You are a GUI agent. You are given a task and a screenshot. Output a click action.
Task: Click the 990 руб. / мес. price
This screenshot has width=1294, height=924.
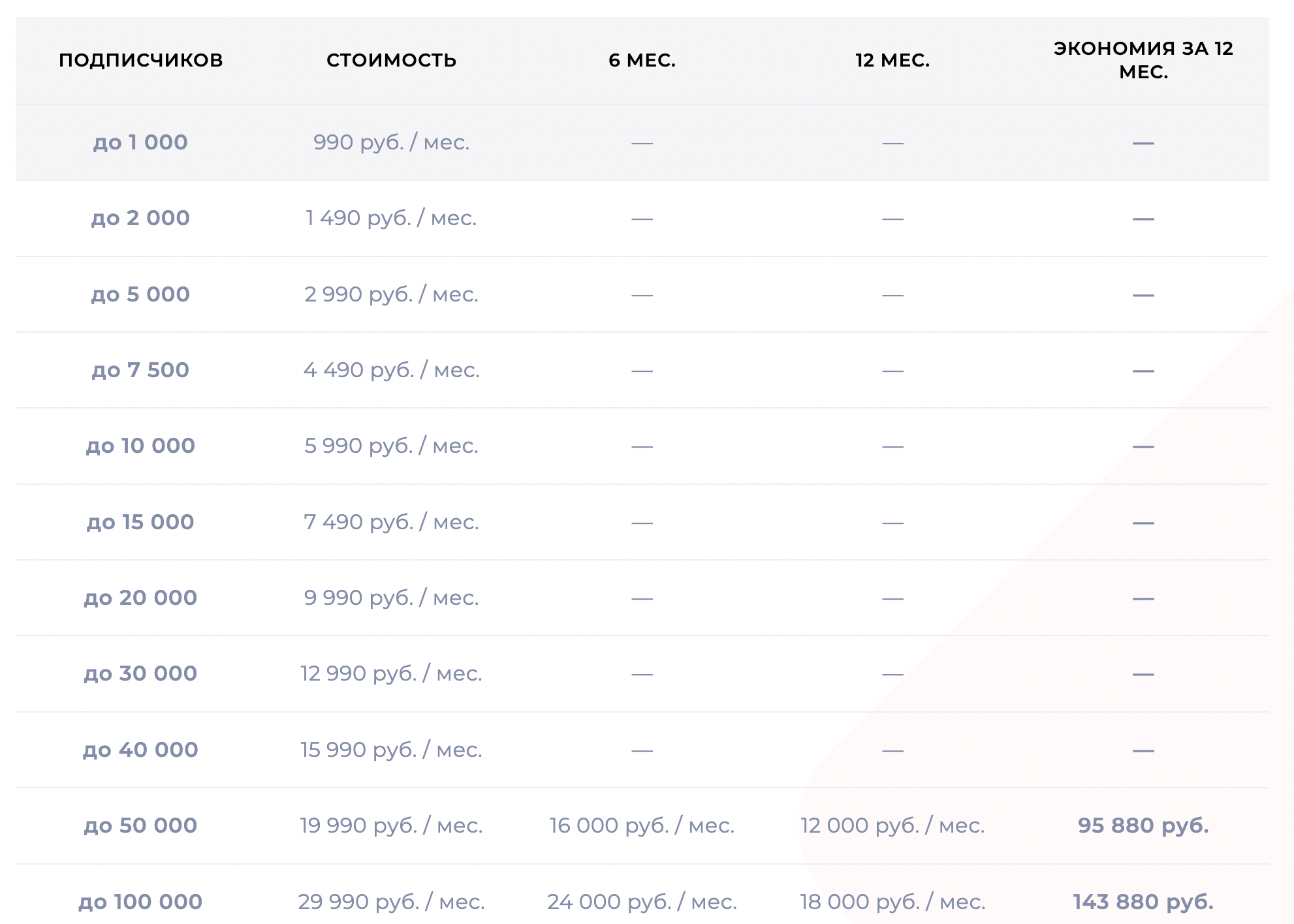tap(391, 142)
